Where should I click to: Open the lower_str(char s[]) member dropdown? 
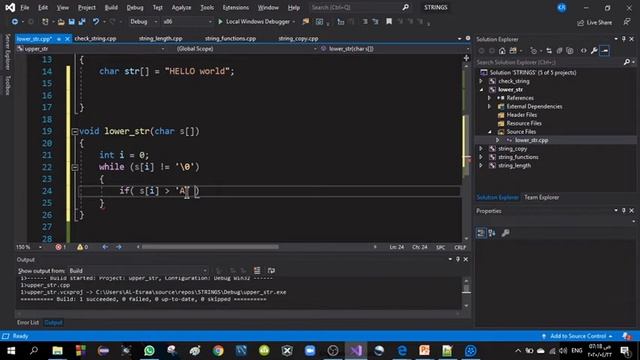394,49
